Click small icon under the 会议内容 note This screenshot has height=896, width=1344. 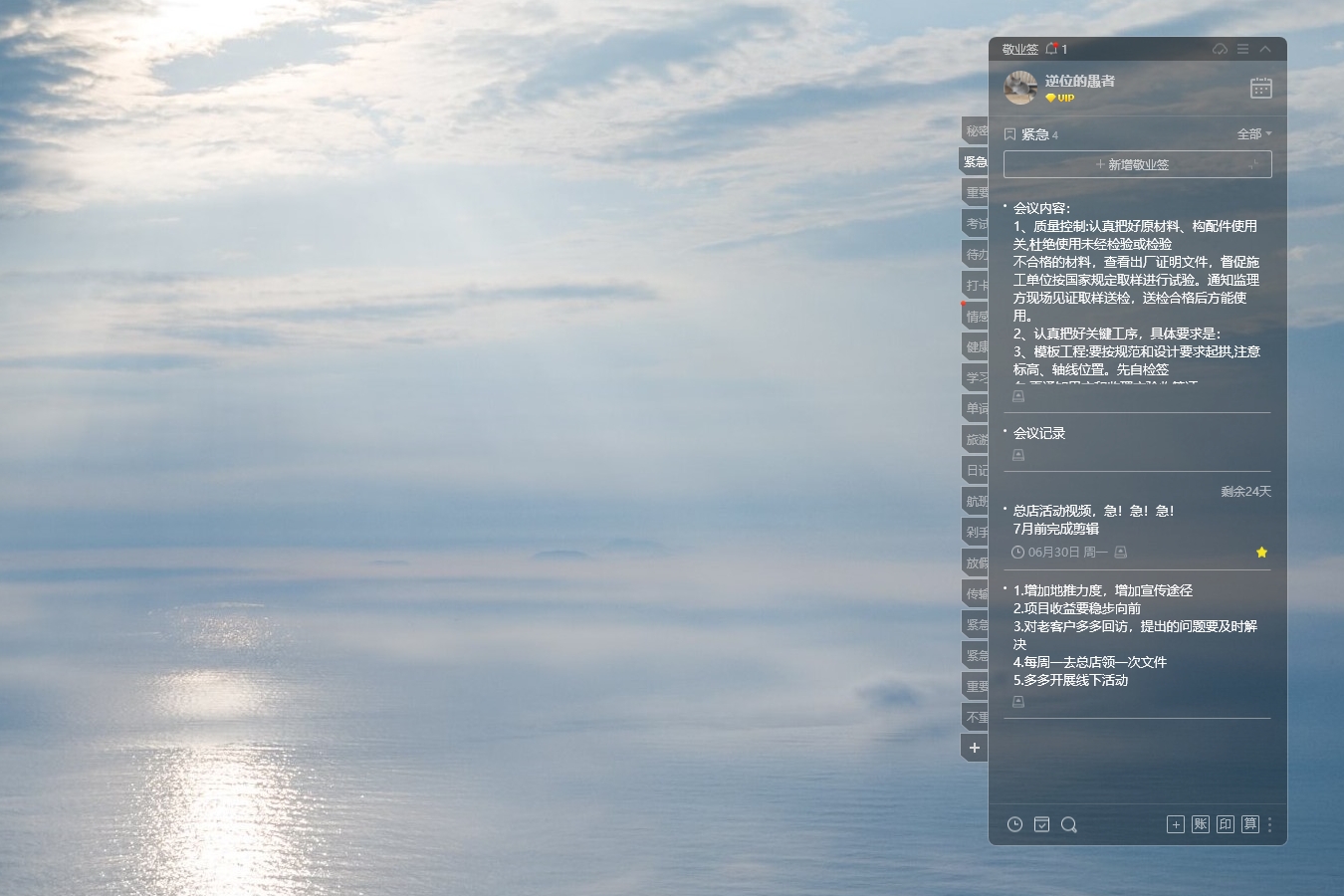tap(1018, 396)
